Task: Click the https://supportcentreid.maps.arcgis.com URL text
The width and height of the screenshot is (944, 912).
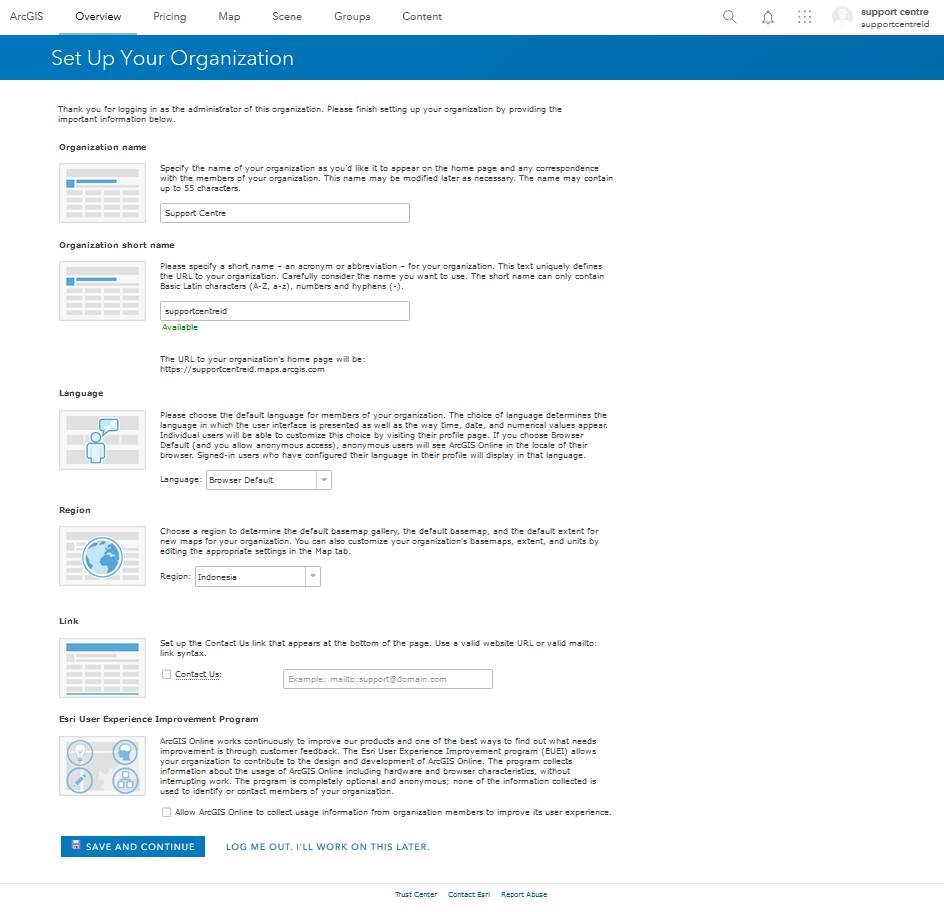Action: [242, 369]
